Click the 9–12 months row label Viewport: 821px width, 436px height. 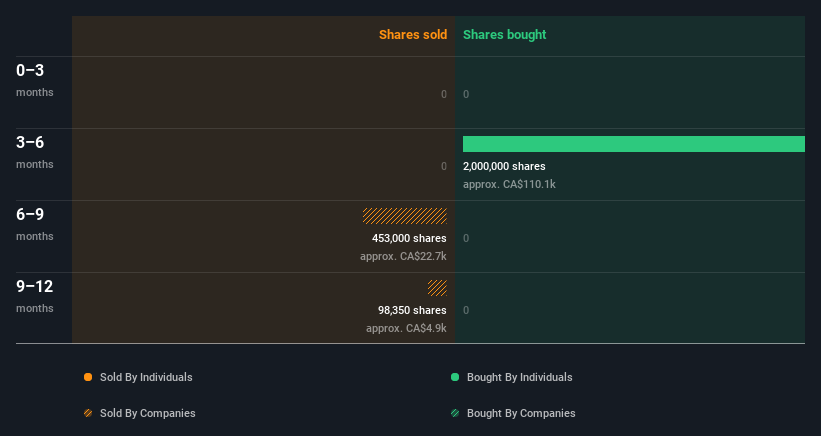(x=35, y=296)
